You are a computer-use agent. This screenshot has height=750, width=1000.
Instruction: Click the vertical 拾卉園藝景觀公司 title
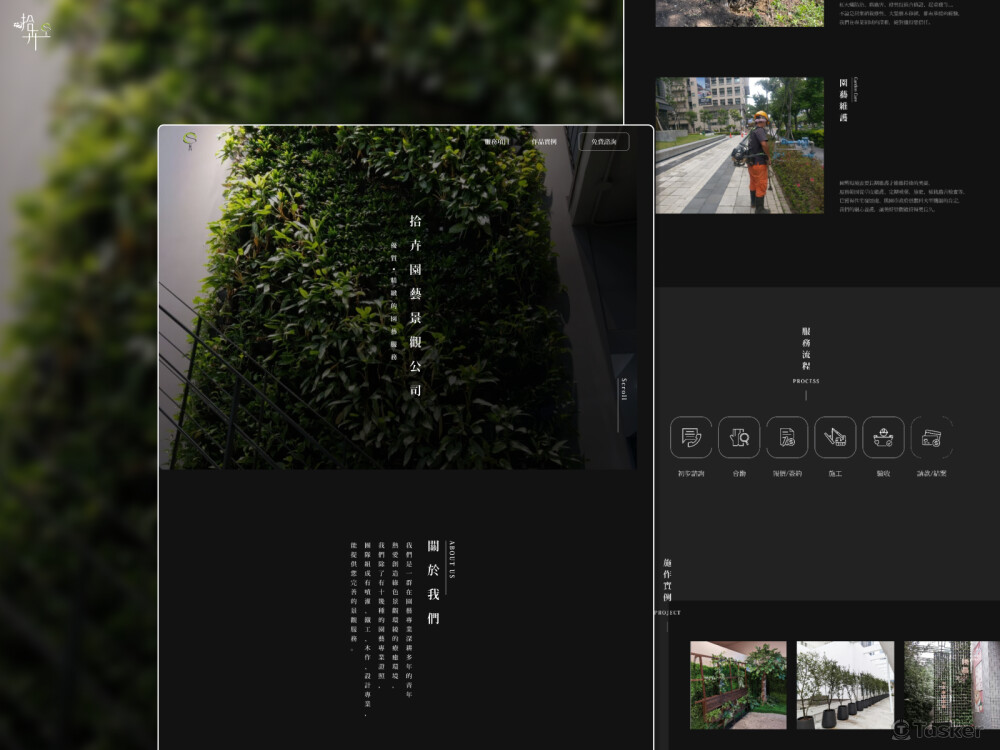[x=415, y=305]
